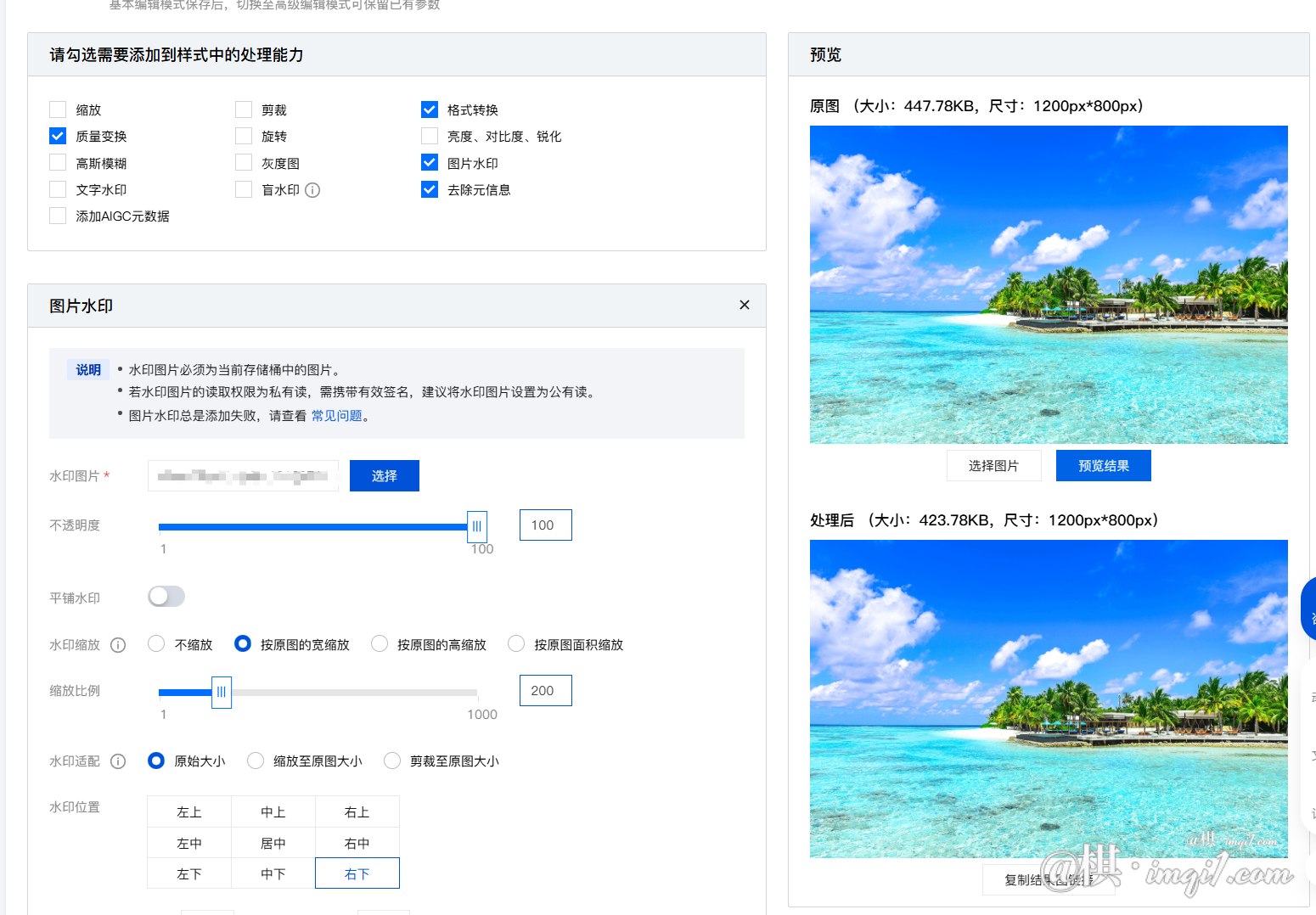Image resolution: width=1316 pixels, height=915 pixels.
Task: Enable the 缩放 checkbox
Action: [x=58, y=109]
